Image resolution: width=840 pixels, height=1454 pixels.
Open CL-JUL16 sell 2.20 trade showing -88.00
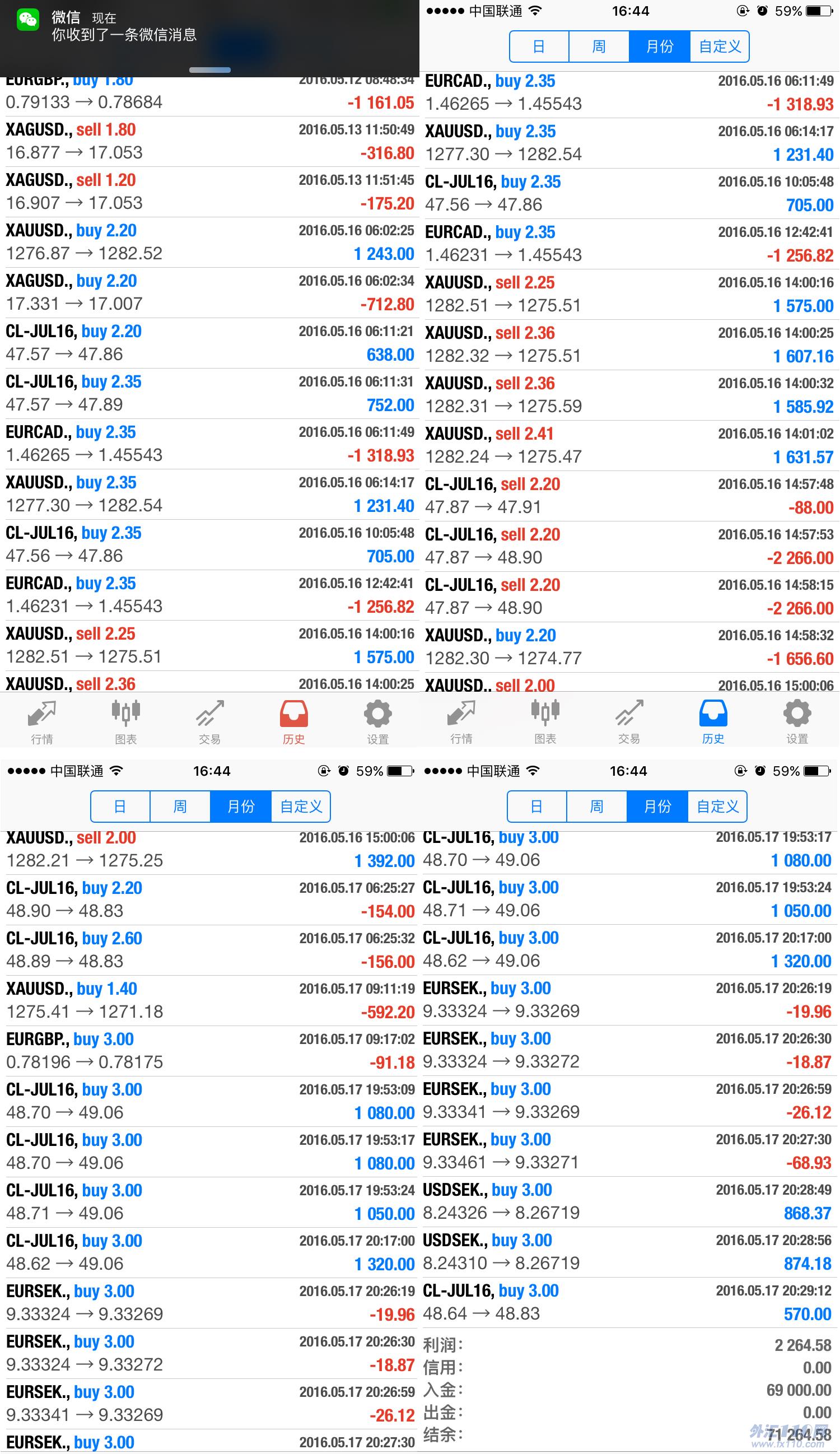point(629,496)
